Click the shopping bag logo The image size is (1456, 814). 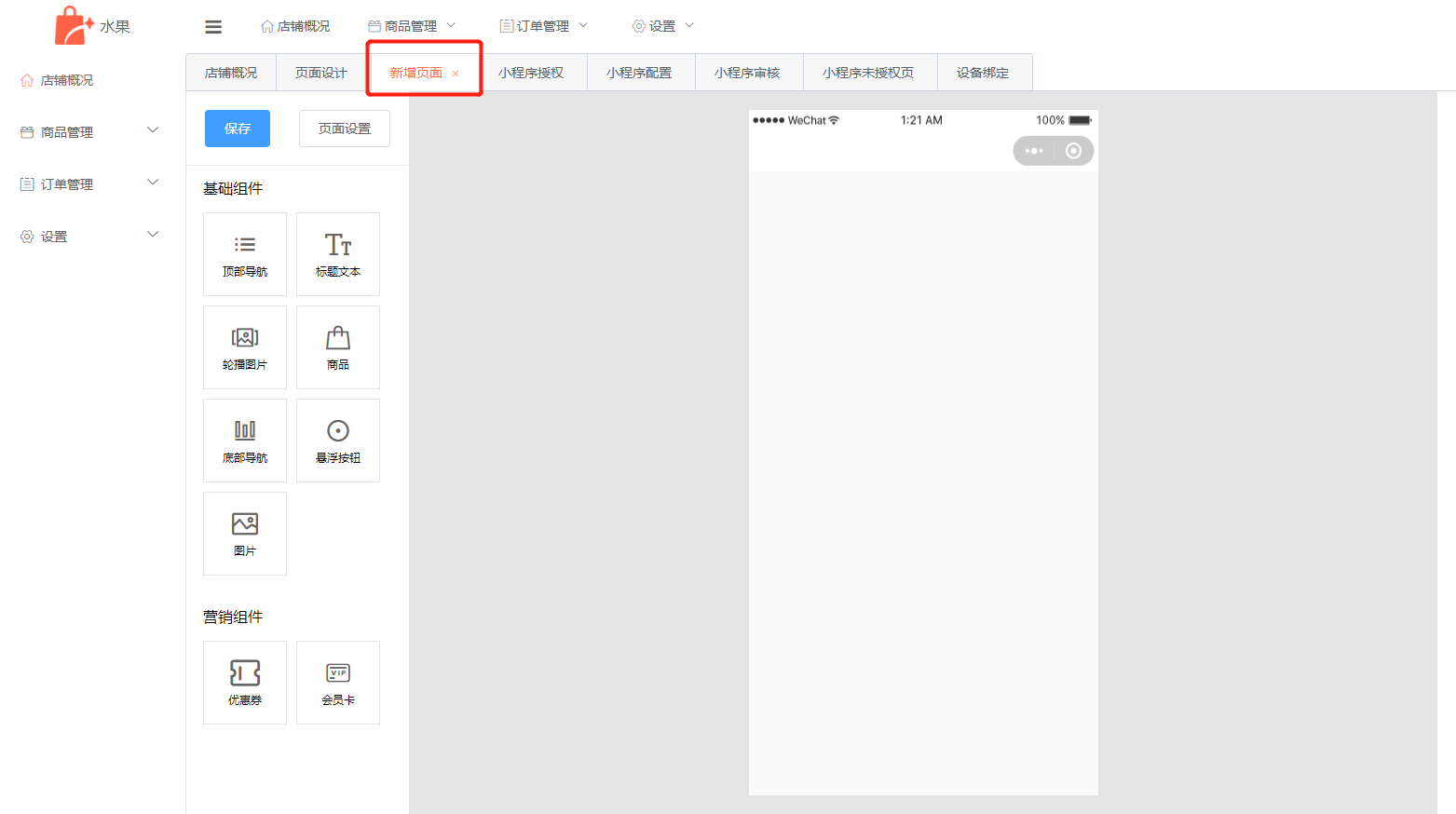74,25
